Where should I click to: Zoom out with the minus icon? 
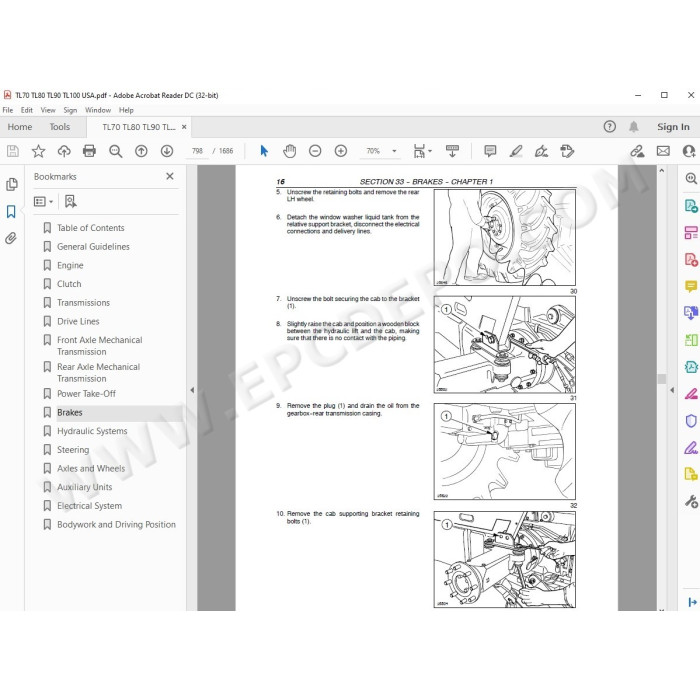pyautogui.click(x=315, y=151)
